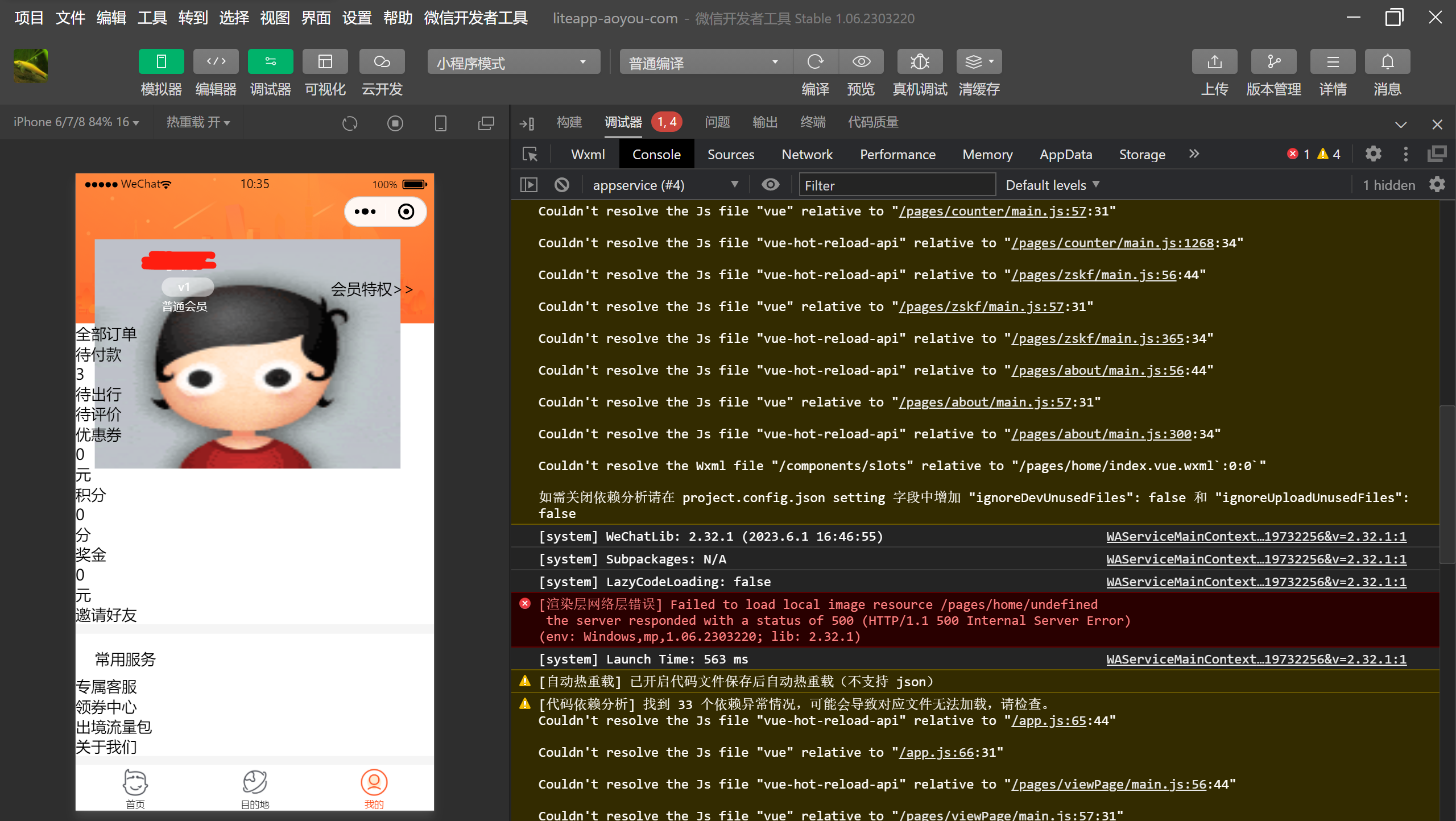
Task: Click the mini program menu dots button
Action: pos(365,212)
